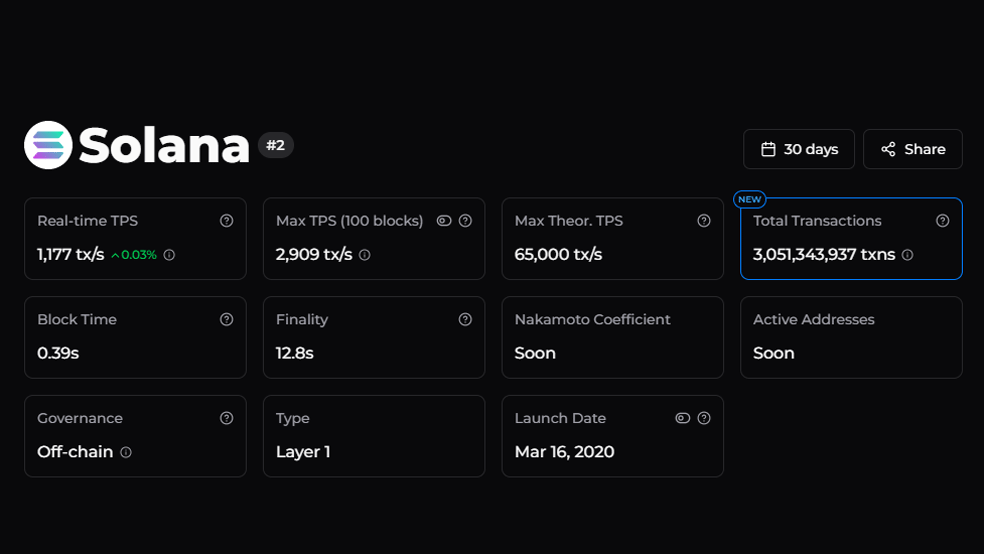This screenshot has width=984, height=554.
Task: Click the share icon
Action: pyautogui.click(x=888, y=149)
